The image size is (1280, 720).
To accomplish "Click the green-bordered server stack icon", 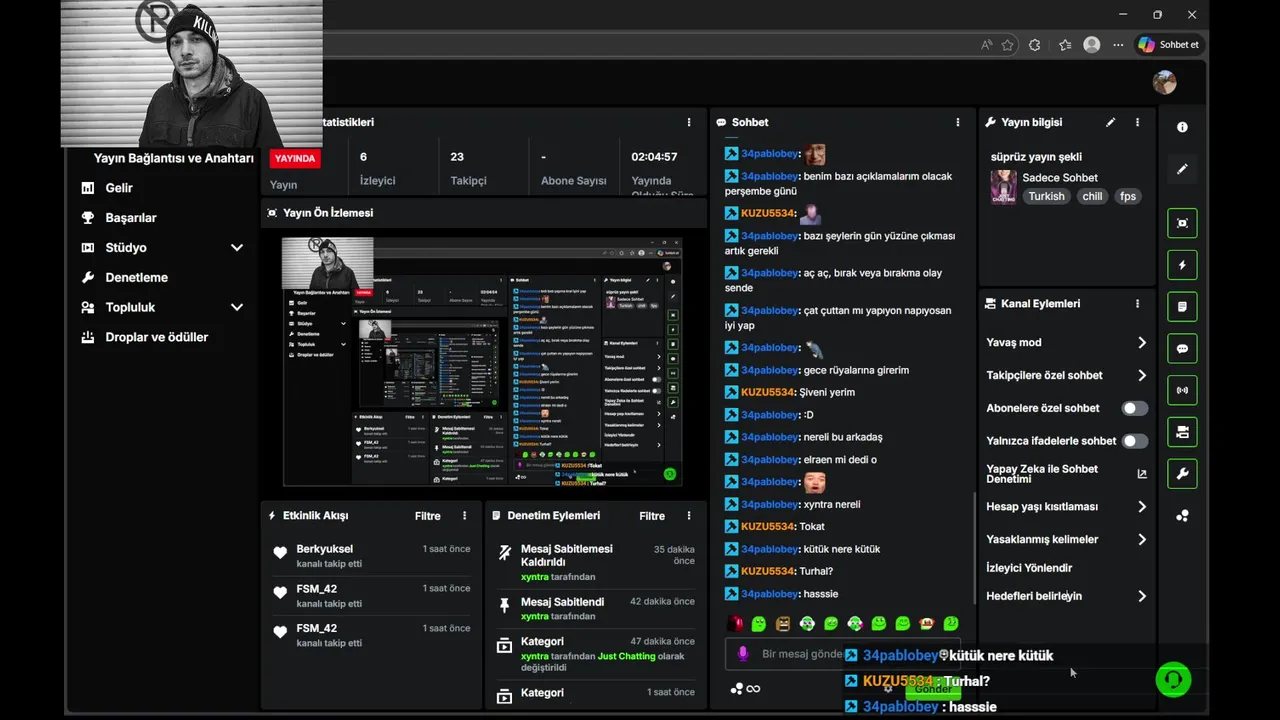I will click(1182, 432).
